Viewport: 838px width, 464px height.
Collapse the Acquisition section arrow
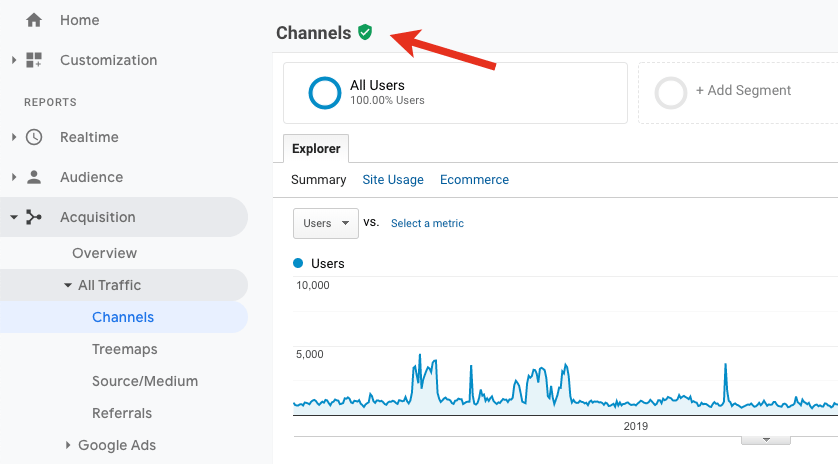pos(14,217)
